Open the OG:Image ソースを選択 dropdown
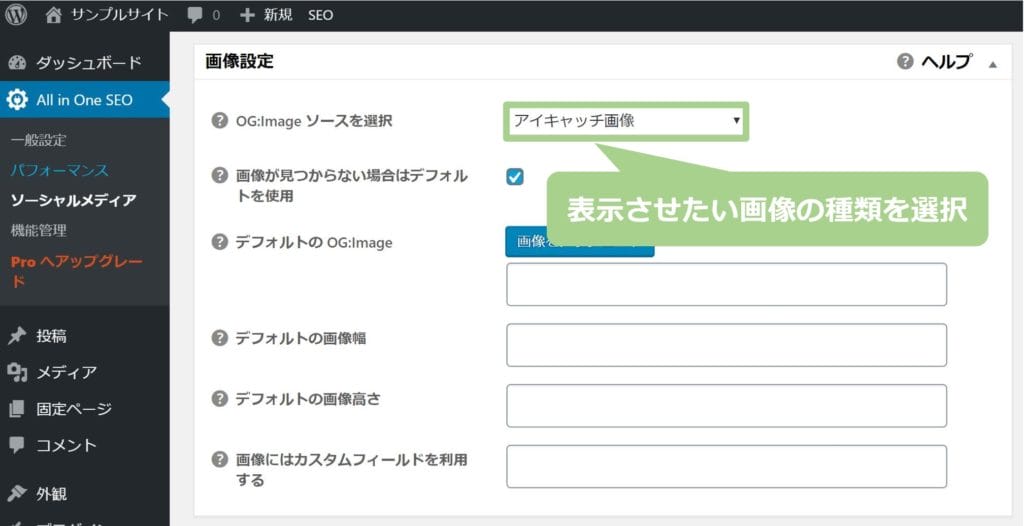 point(626,121)
